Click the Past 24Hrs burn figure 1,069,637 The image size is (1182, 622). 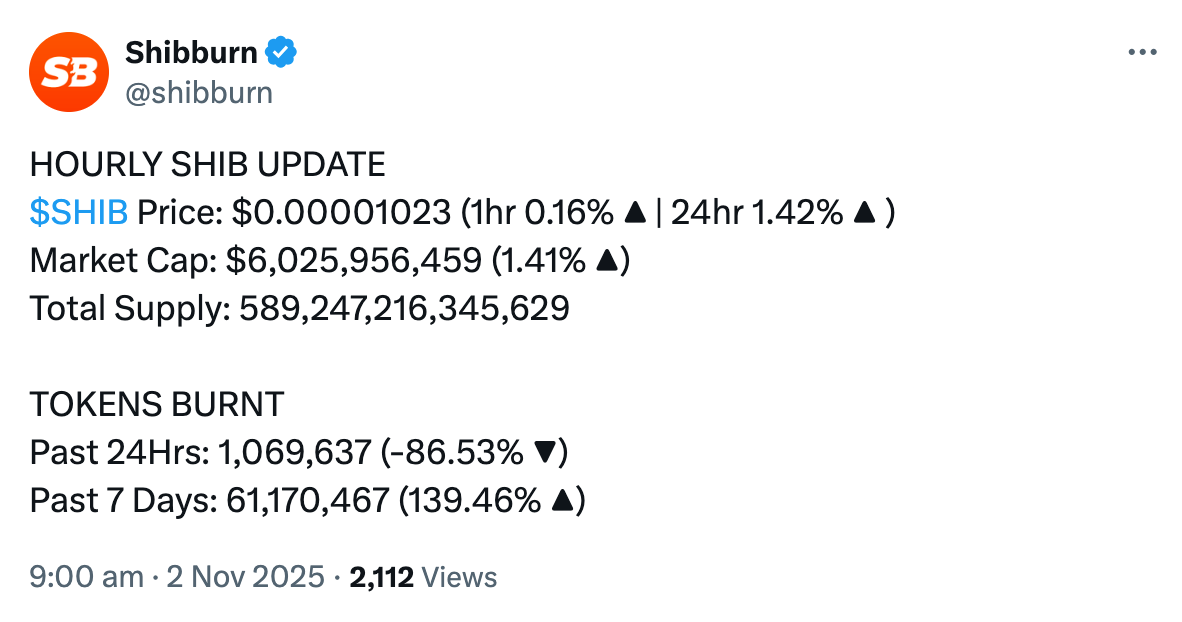(295, 453)
